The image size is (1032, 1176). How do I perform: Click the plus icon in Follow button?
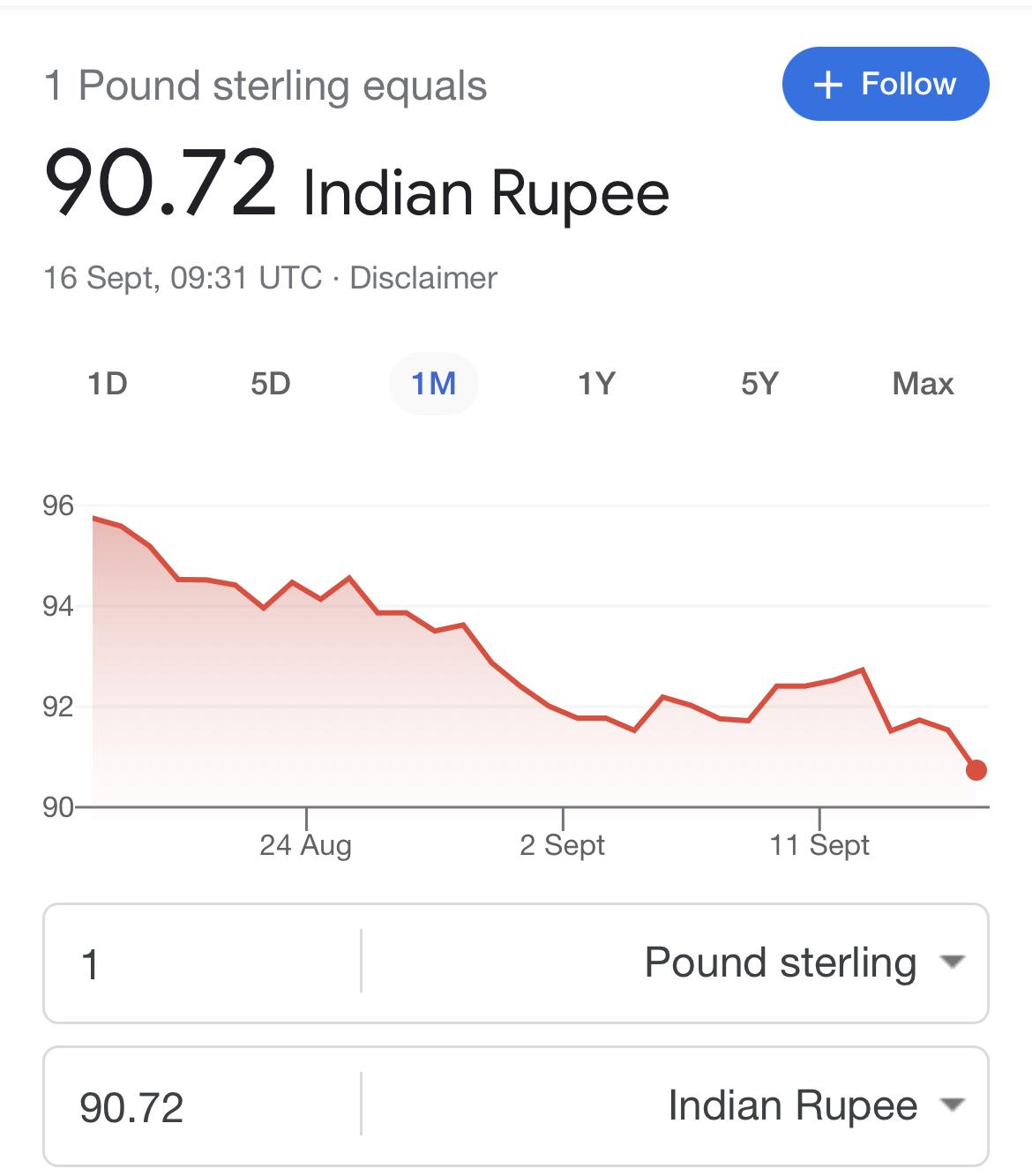827,85
